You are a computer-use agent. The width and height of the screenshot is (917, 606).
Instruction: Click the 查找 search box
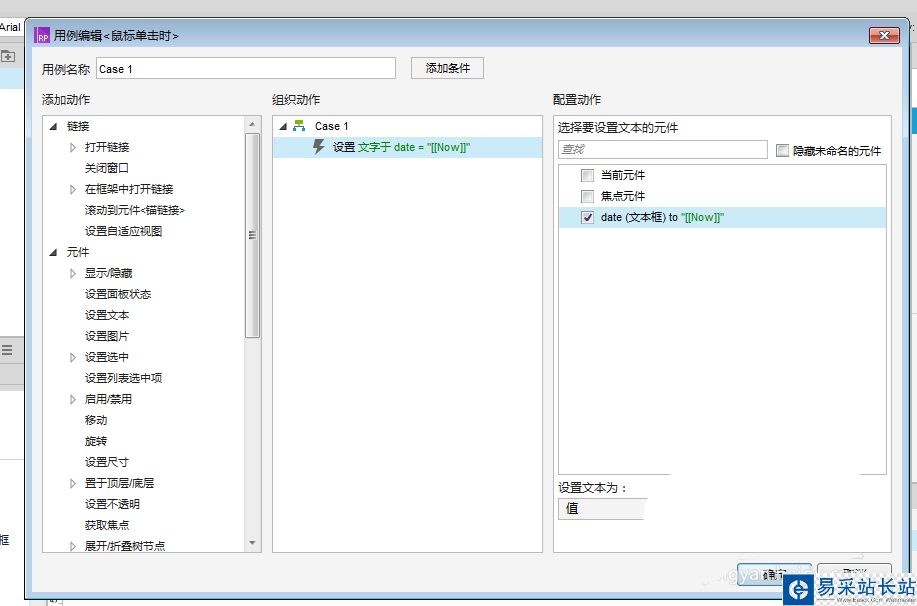point(662,149)
